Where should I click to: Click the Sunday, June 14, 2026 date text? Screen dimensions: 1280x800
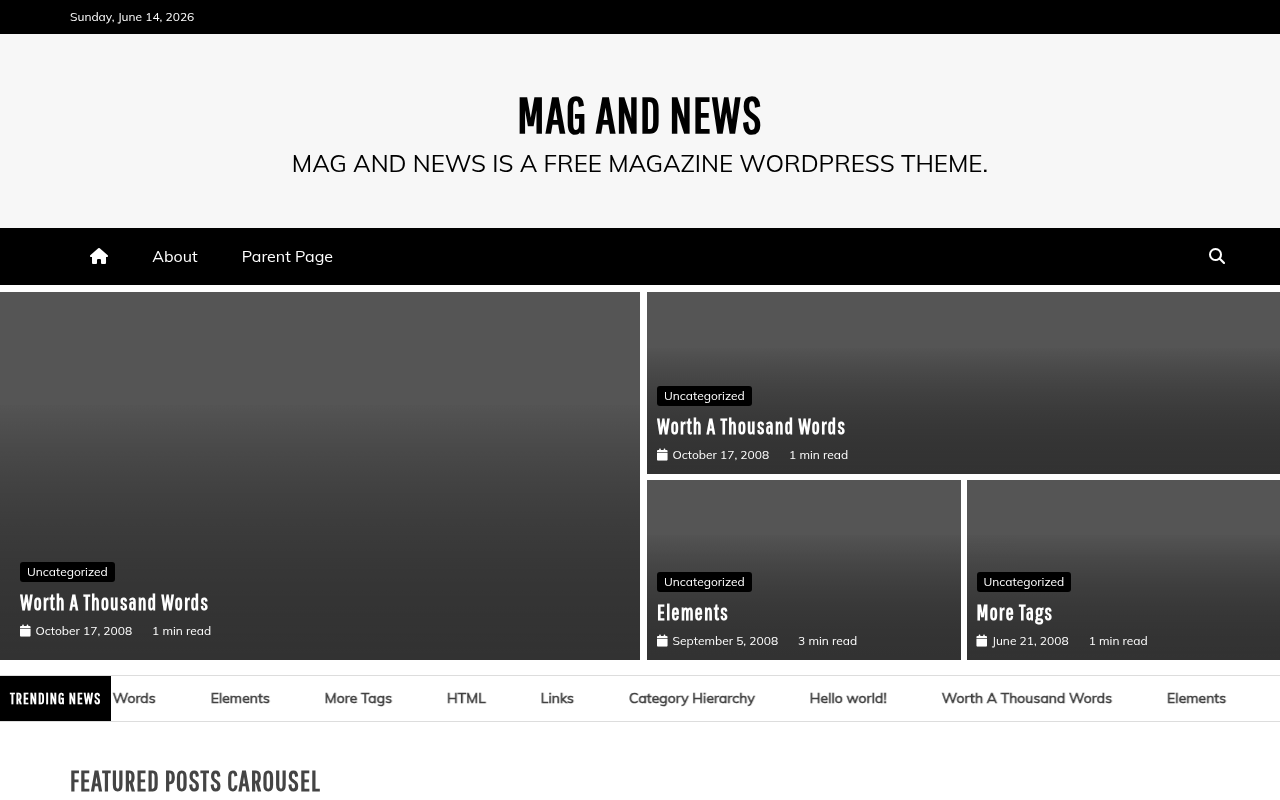(132, 17)
